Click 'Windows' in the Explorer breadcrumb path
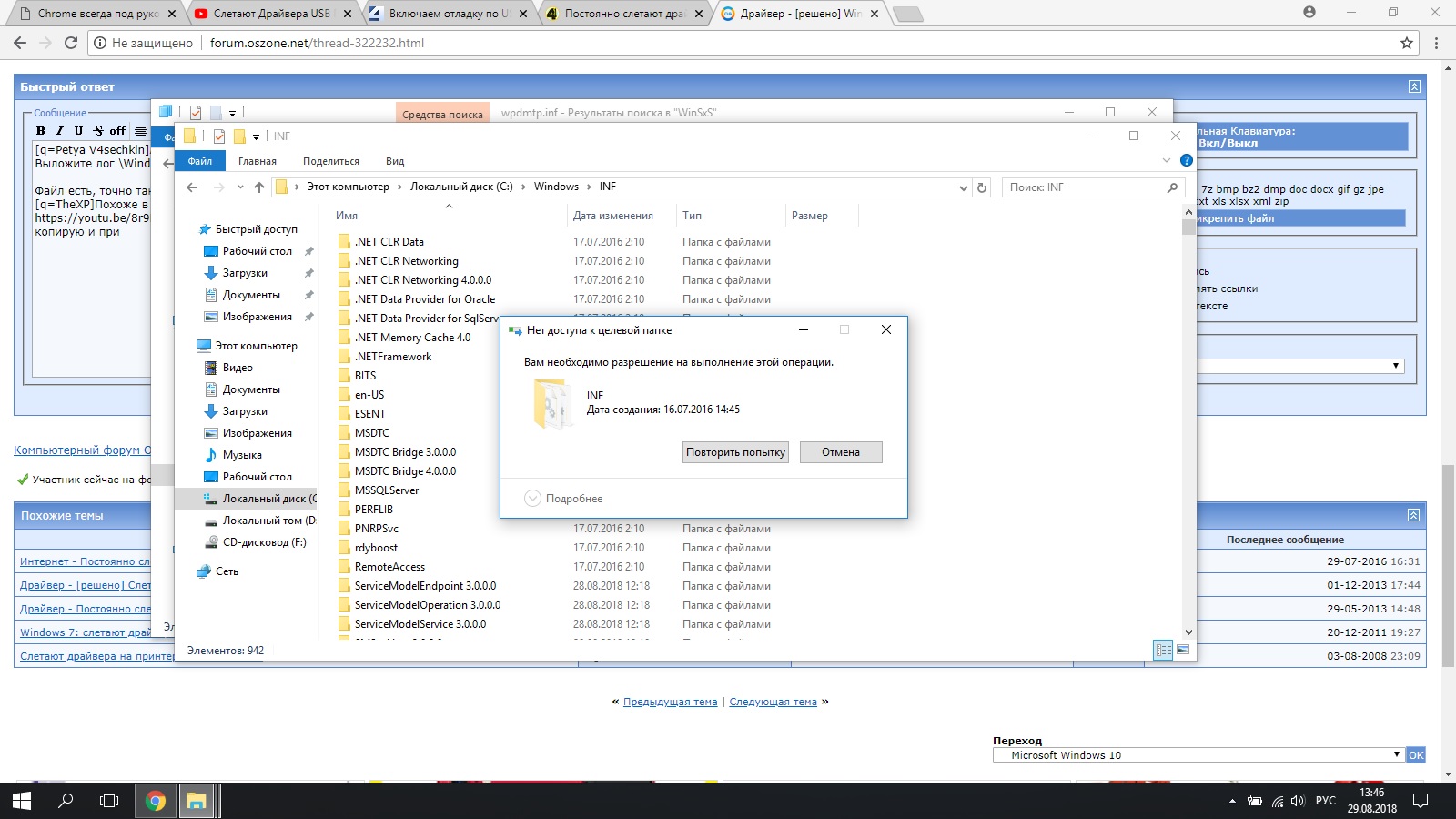Viewport: 1456px width, 819px height. point(556,187)
